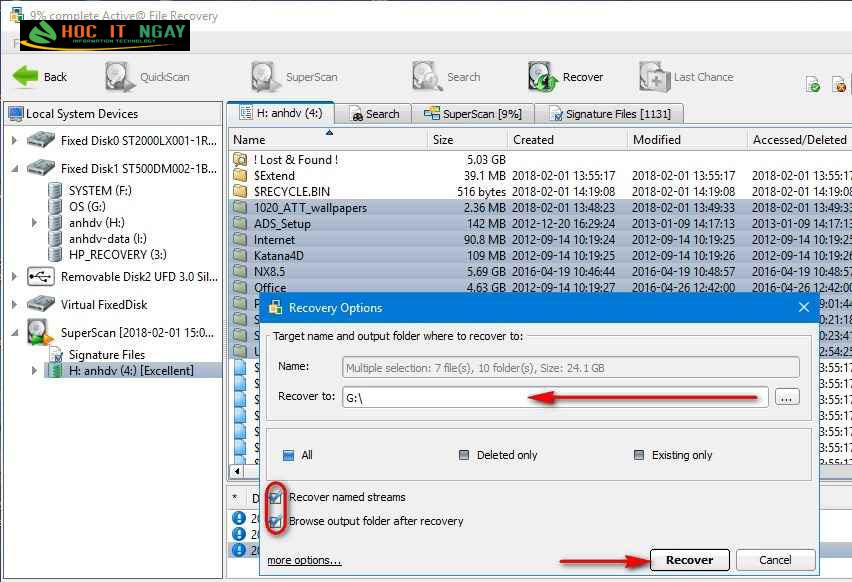The image size is (852, 582).
Task: Click the Recover toolbar icon
Action: tap(542, 77)
